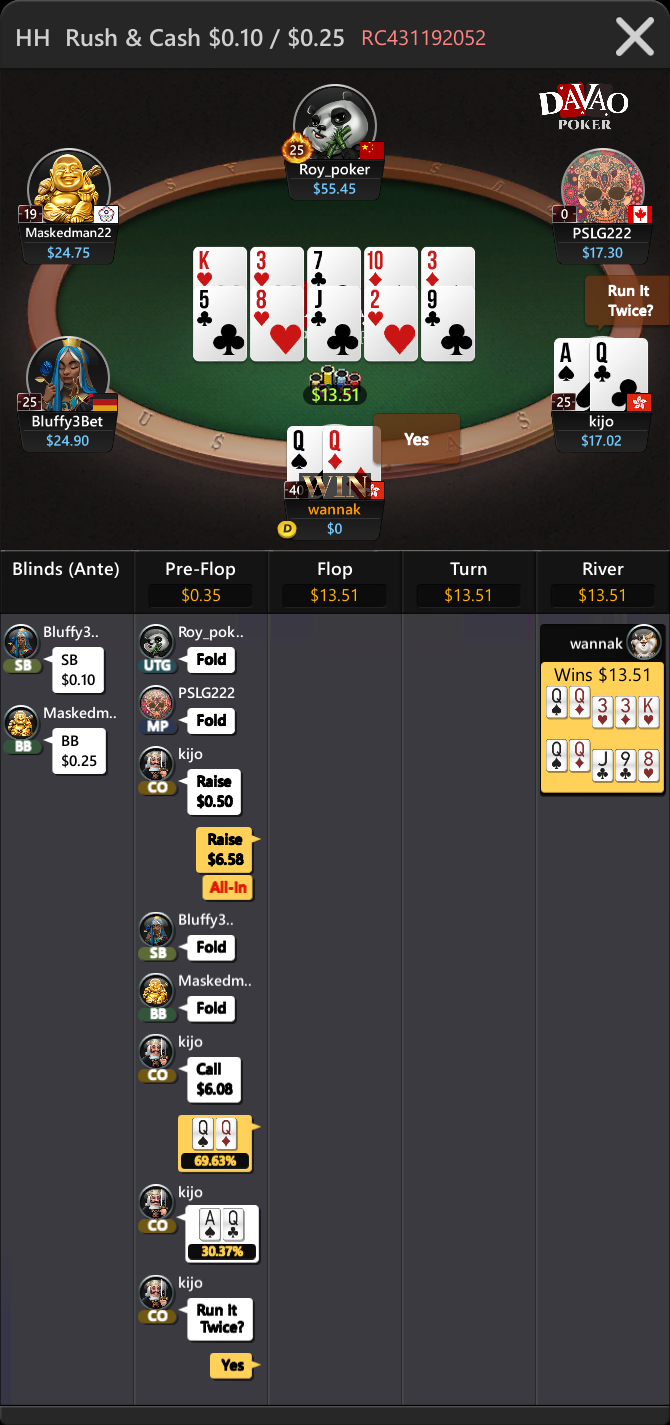This screenshot has width=670, height=1425.
Task: Open Bluffy3Bet's queen avatar
Action: 68,376
